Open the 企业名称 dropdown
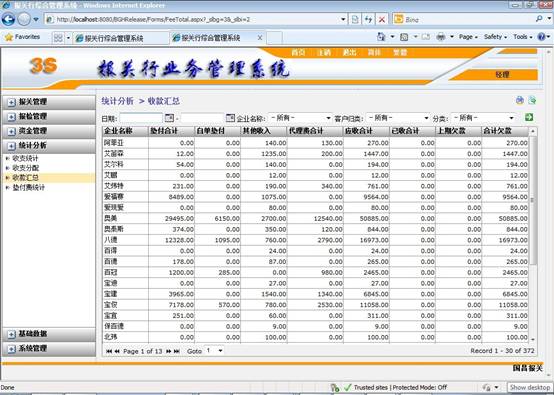 click(300, 118)
